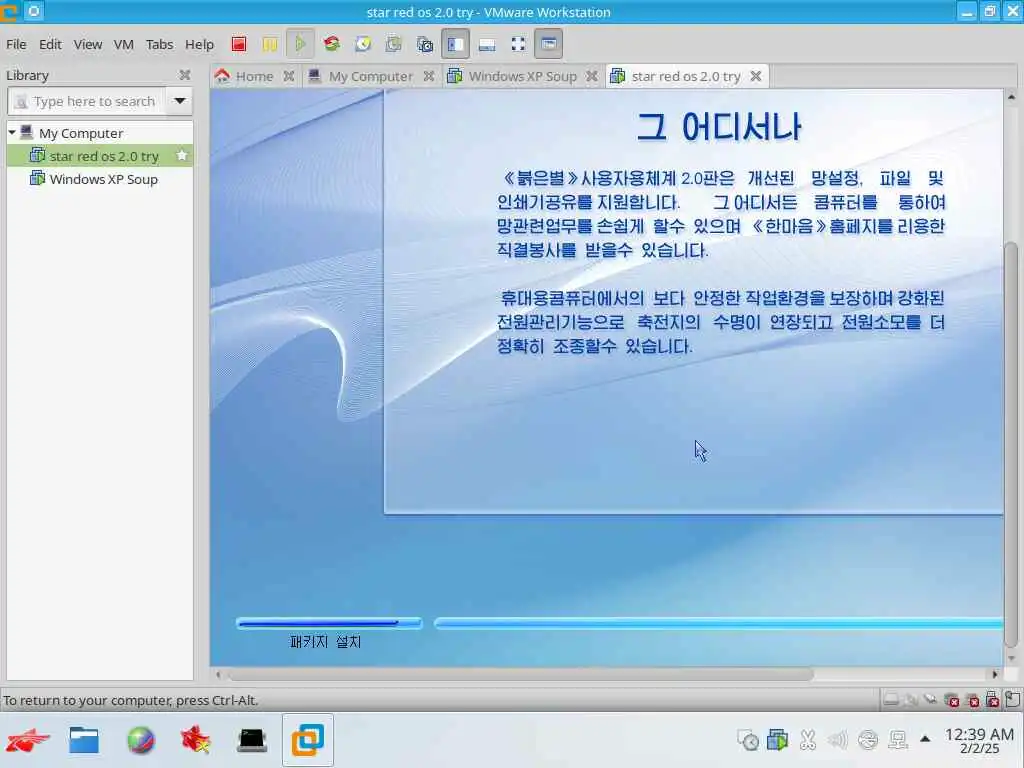Toggle the thumbnail bar view button
1024x768 pixels.
[x=487, y=44]
